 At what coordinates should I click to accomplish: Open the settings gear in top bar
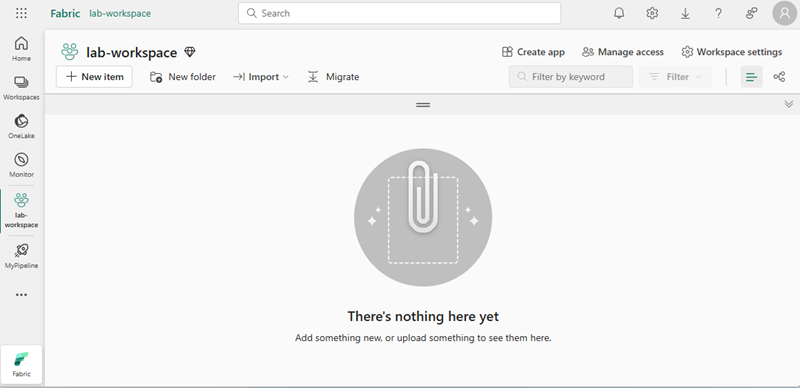pyautogui.click(x=652, y=13)
